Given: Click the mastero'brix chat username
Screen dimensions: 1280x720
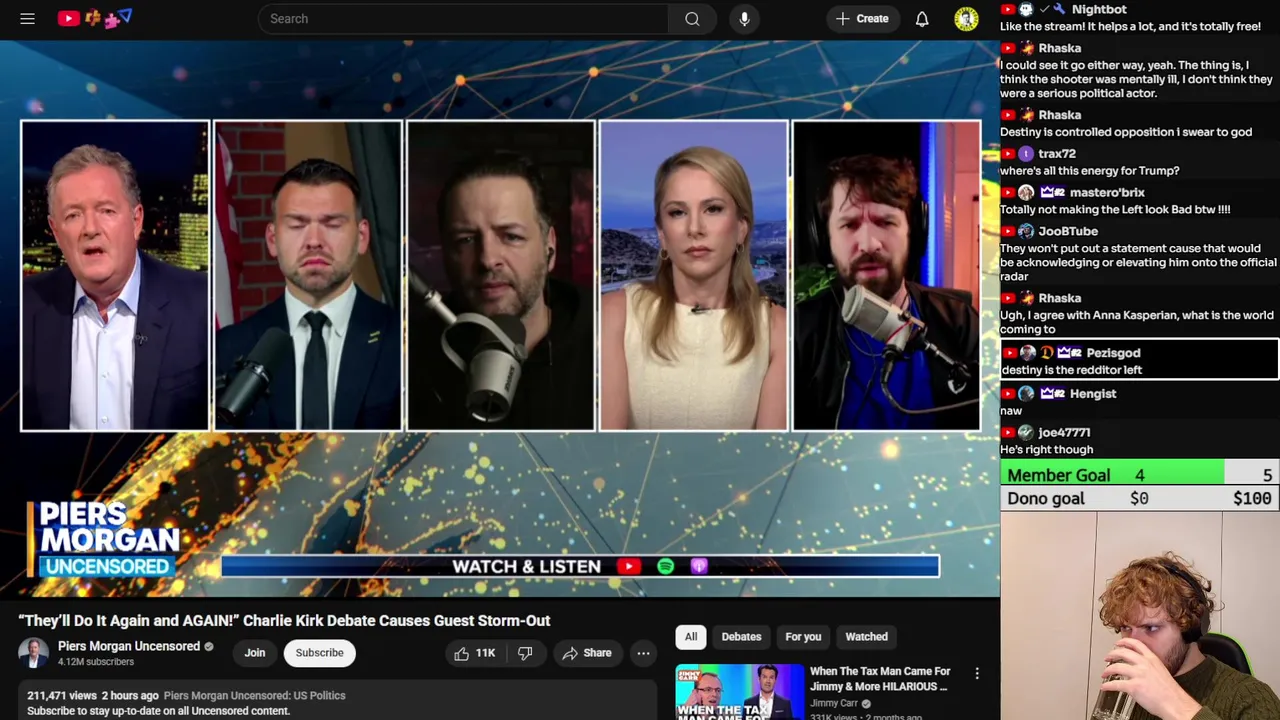Looking at the screenshot, I should (1106, 193).
